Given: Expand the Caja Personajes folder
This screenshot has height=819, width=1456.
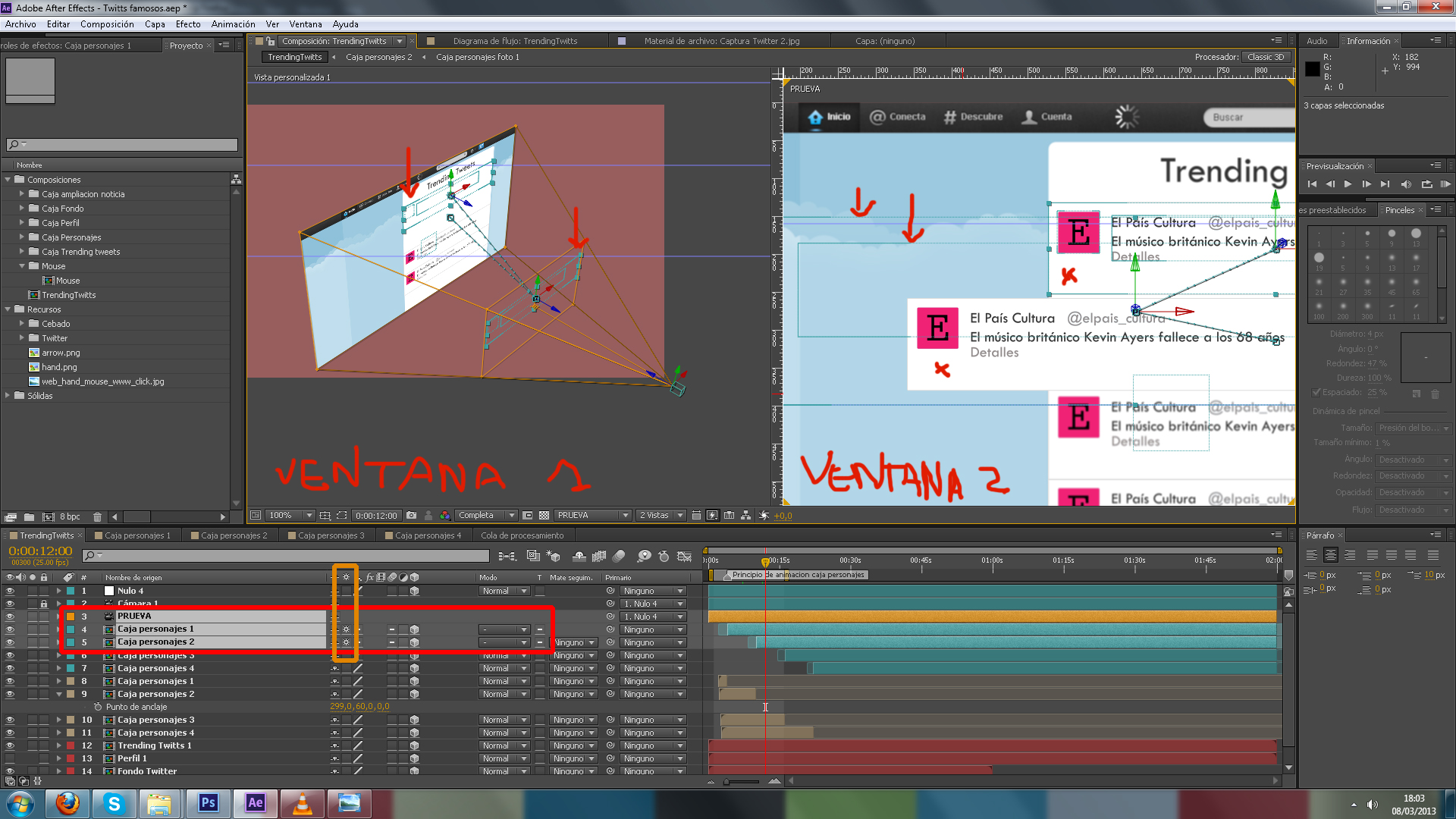Looking at the screenshot, I should tap(22, 237).
